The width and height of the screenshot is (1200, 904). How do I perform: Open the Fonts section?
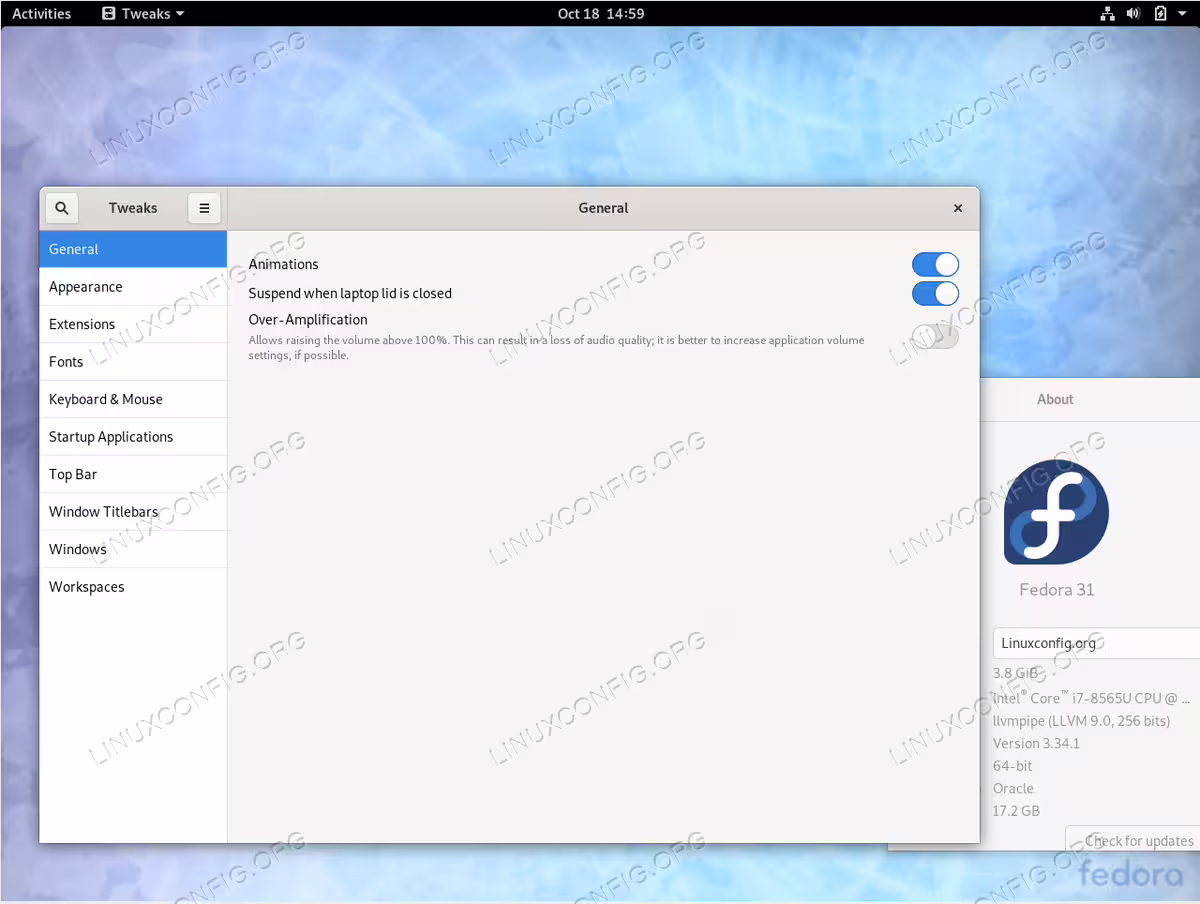[133, 362]
